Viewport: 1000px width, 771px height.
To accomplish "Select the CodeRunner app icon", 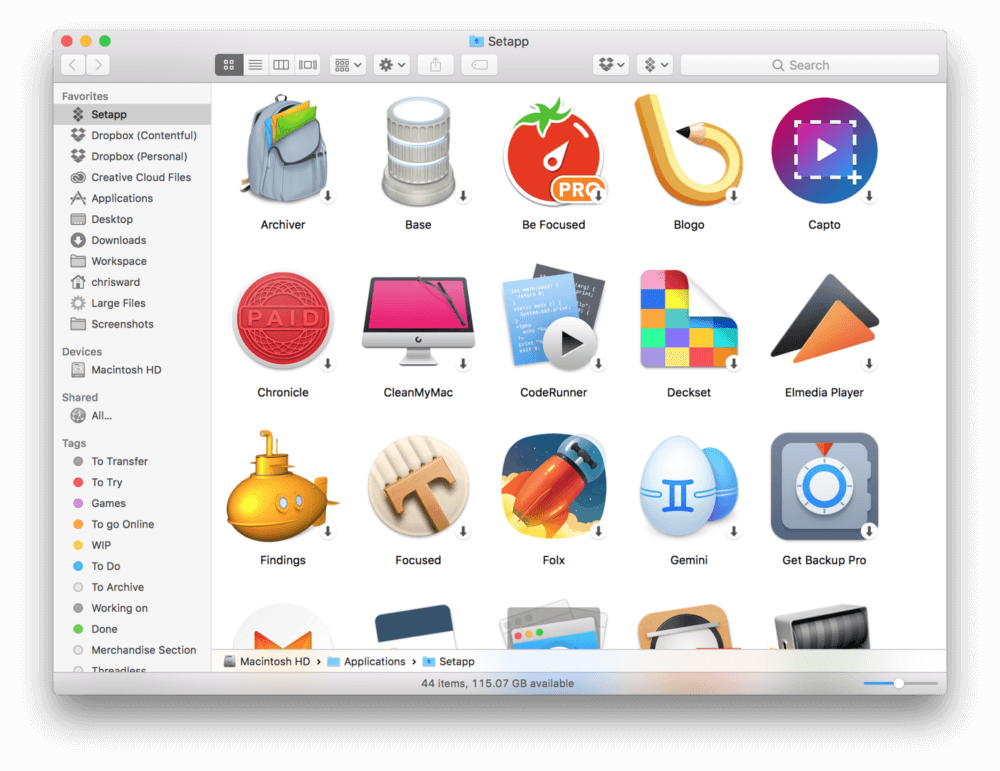I will [x=554, y=318].
